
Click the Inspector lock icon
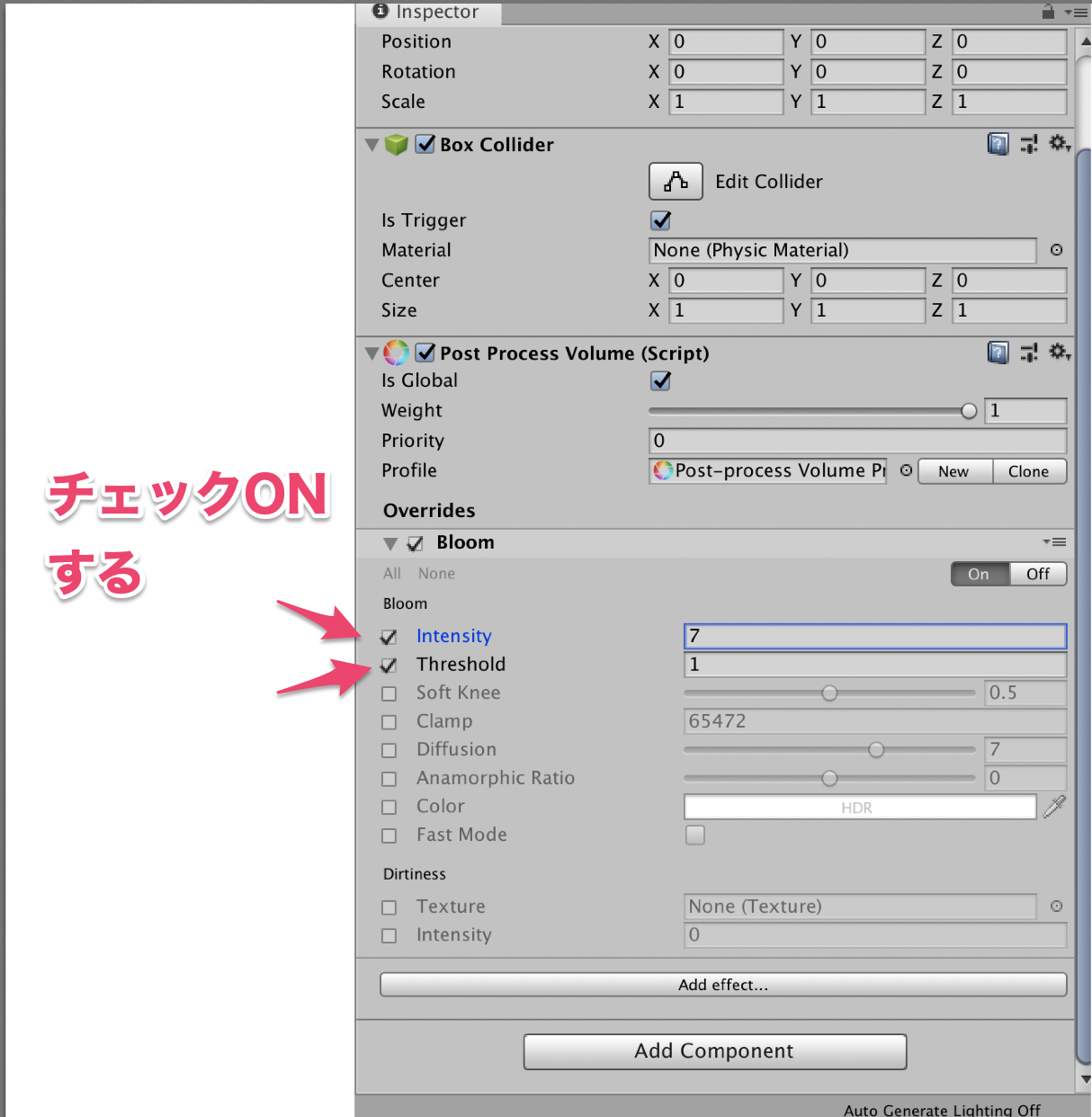pyautogui.click(x=1048, y=12)
